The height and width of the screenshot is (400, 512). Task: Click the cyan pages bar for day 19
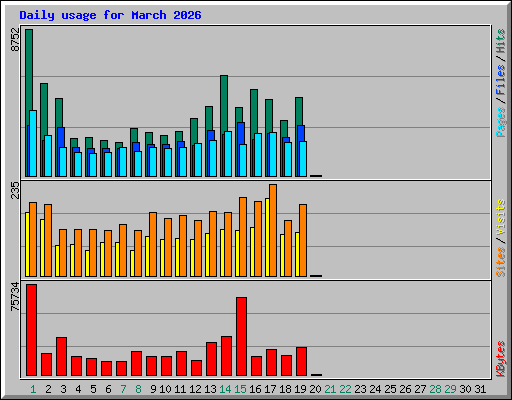[303, 159]
